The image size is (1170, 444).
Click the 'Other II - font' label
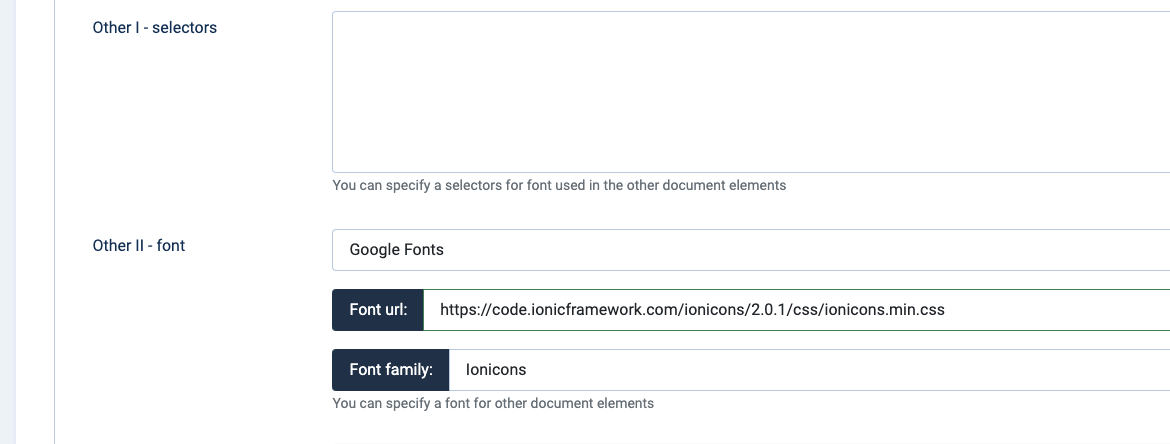(x=138, y=245)
